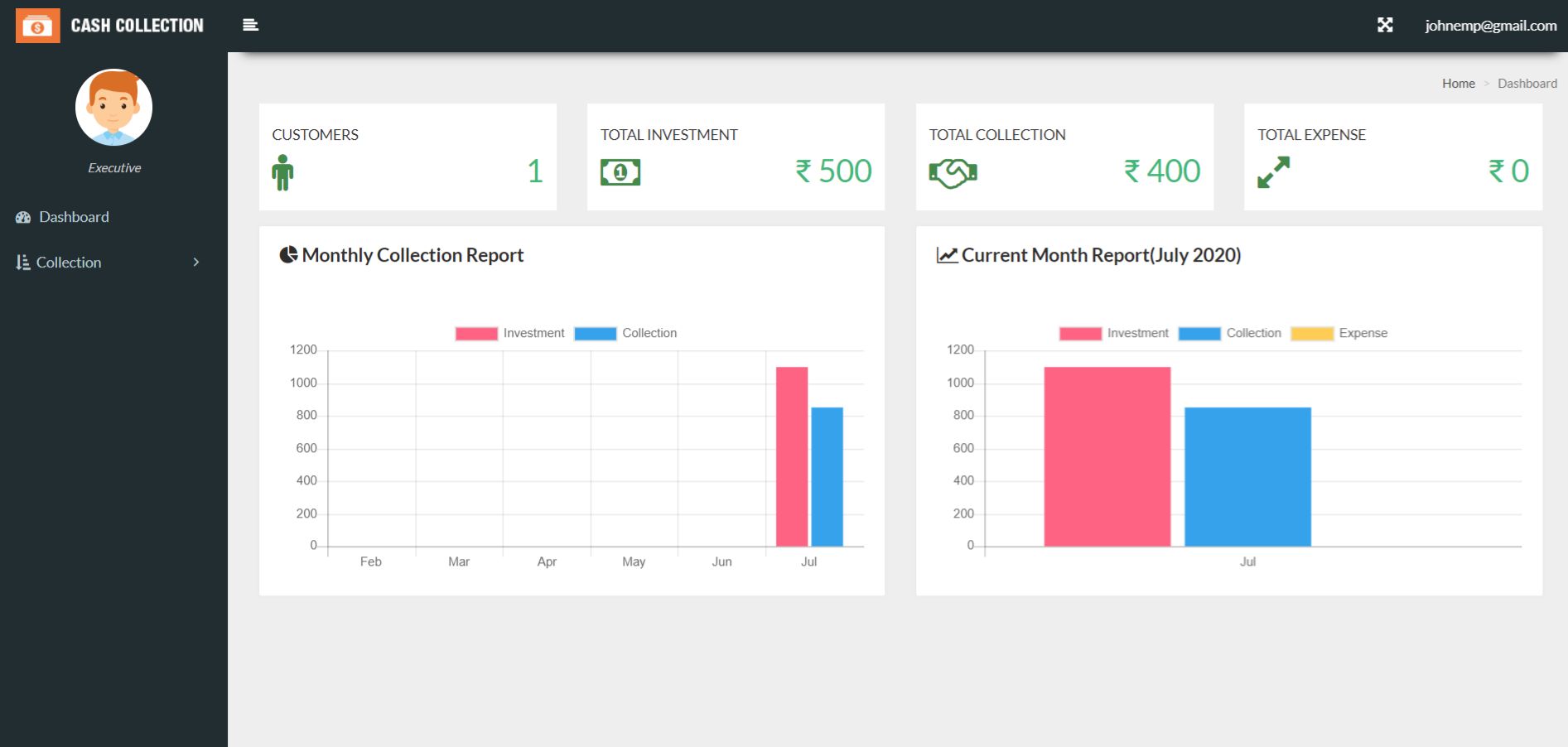This screenshot has height=747, width=1568.
Task: Click the blue Collection bar in Current Month chart
Action: [1247, 476]
